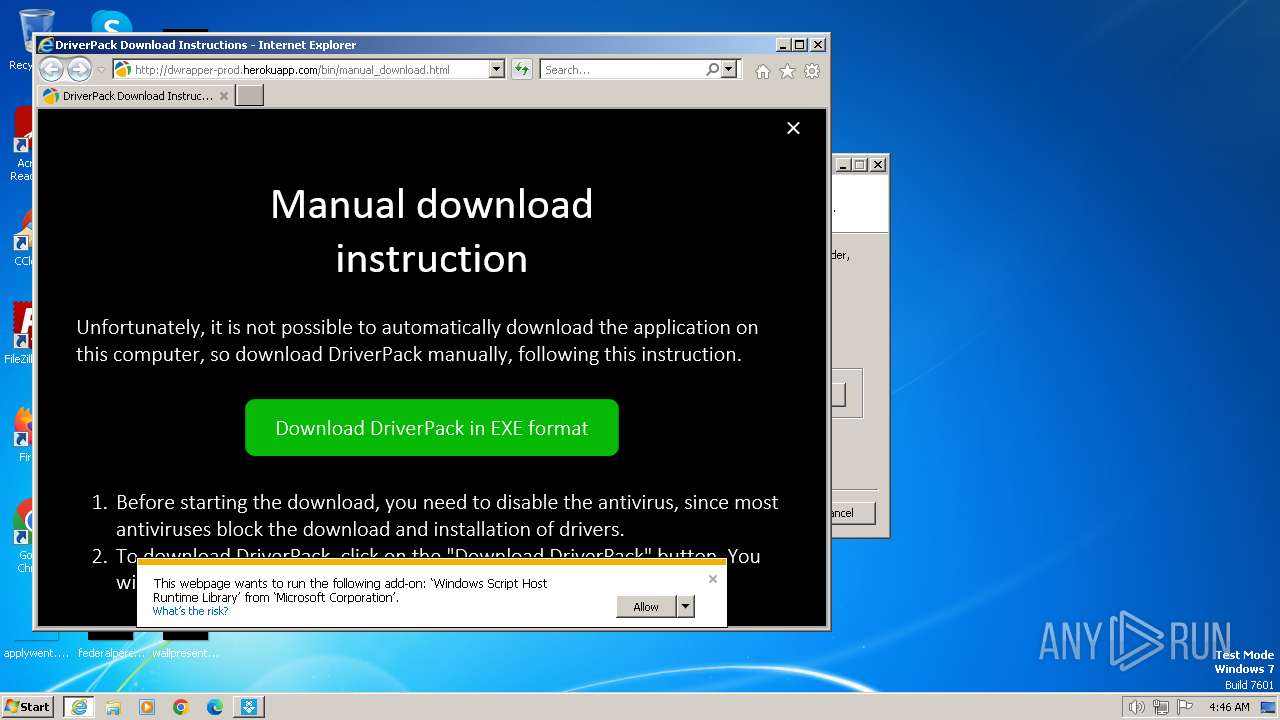Click the refresh page icon
1280x720 pixels.
(522, 69)
